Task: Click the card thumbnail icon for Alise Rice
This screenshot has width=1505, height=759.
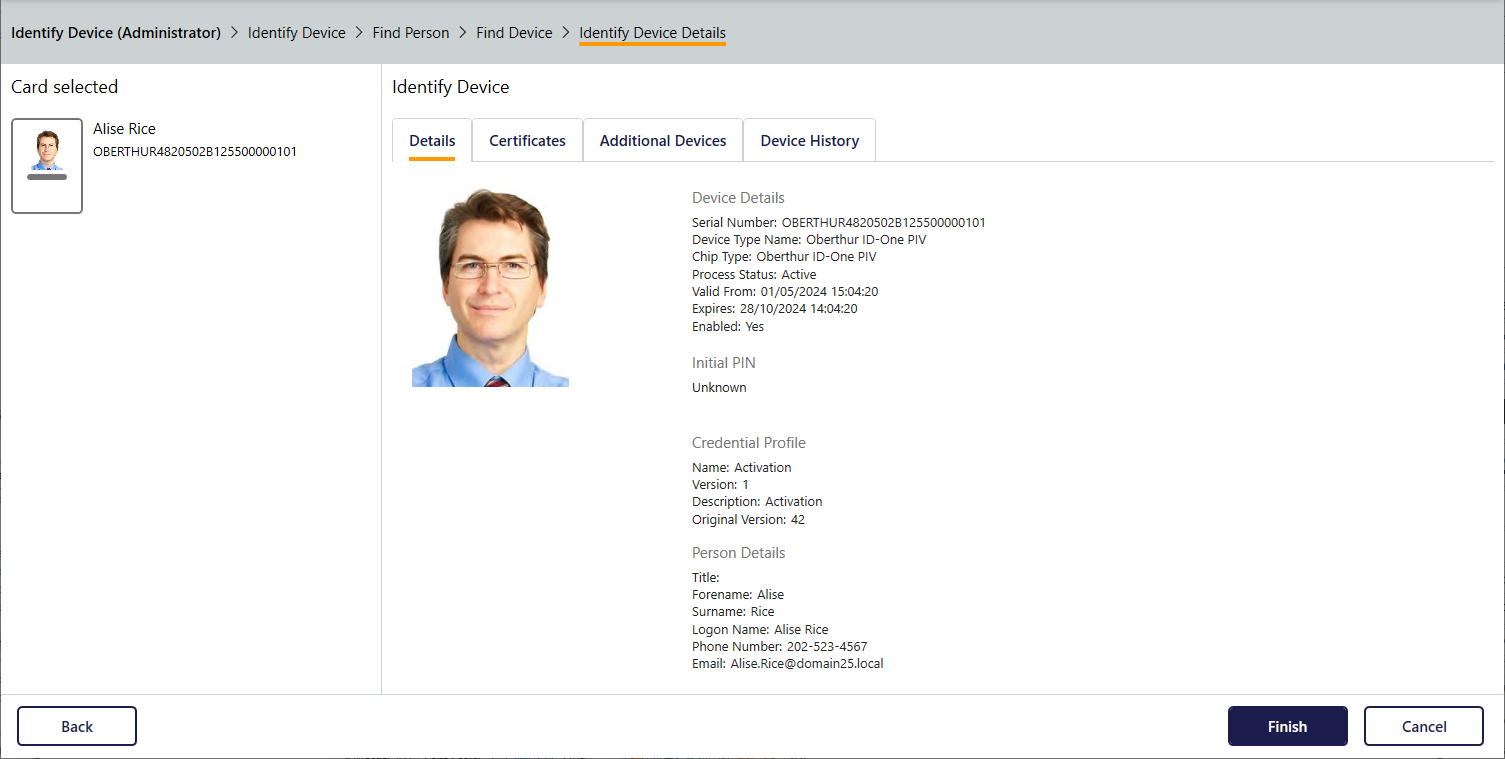Action: pyautogui.click(x=47, y=165)
